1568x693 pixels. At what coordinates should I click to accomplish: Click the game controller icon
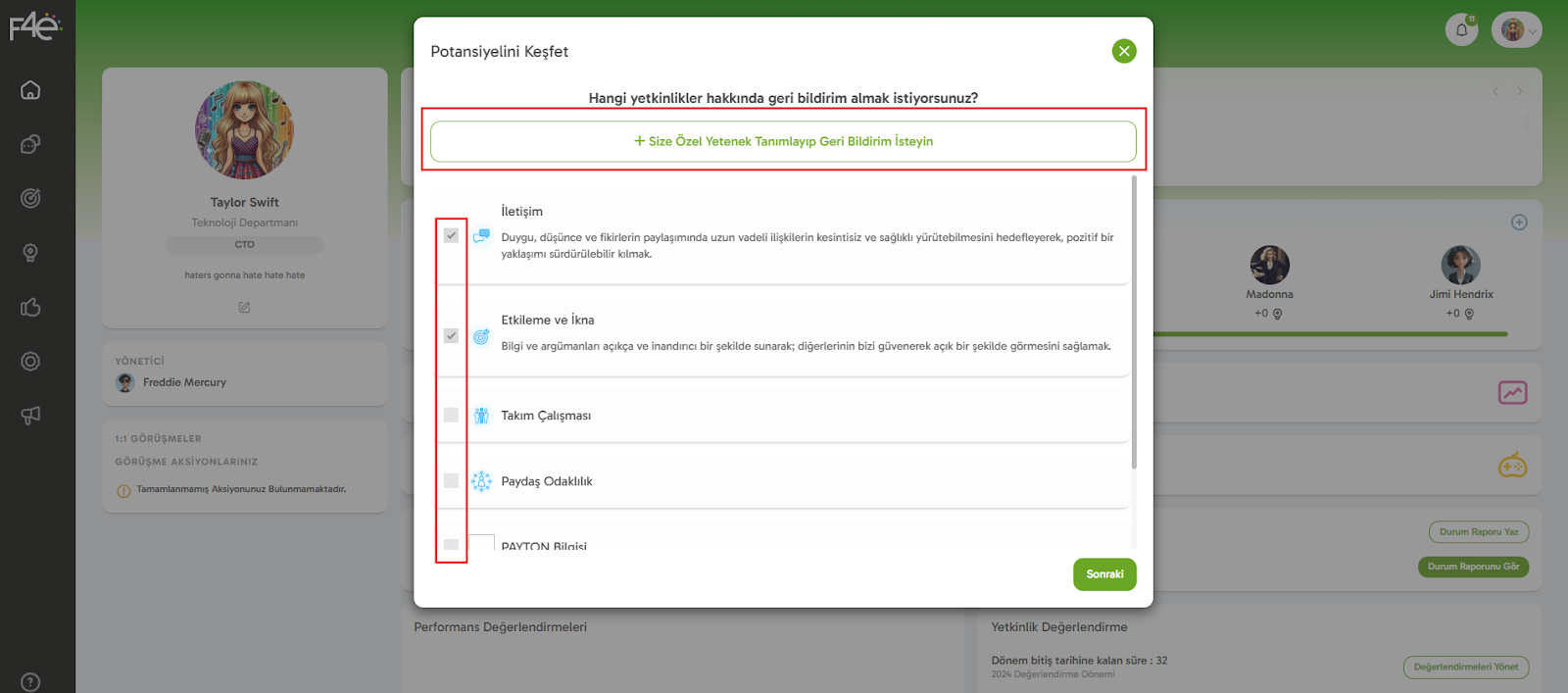click(x=1512, y=466)
